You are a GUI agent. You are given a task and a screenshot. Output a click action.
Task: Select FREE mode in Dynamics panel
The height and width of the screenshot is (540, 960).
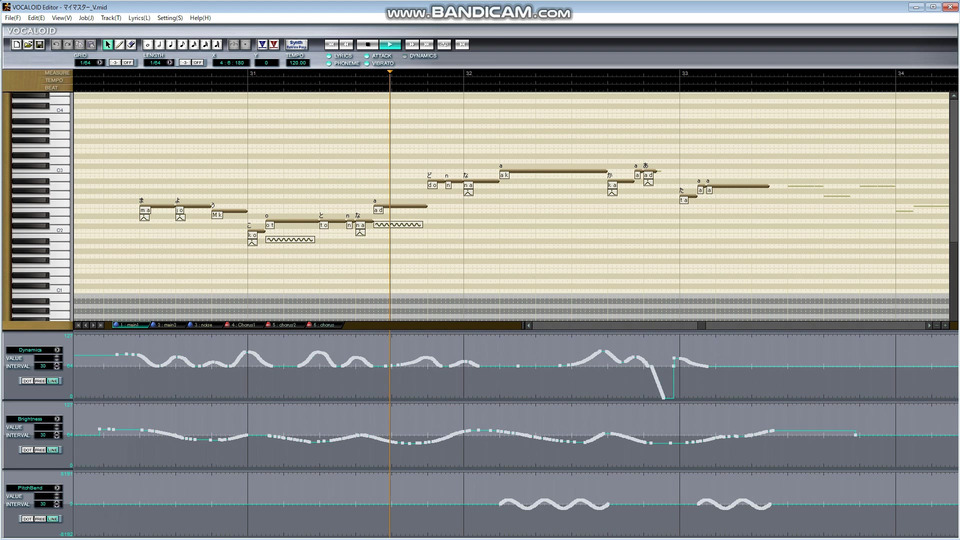click(40, 381)
